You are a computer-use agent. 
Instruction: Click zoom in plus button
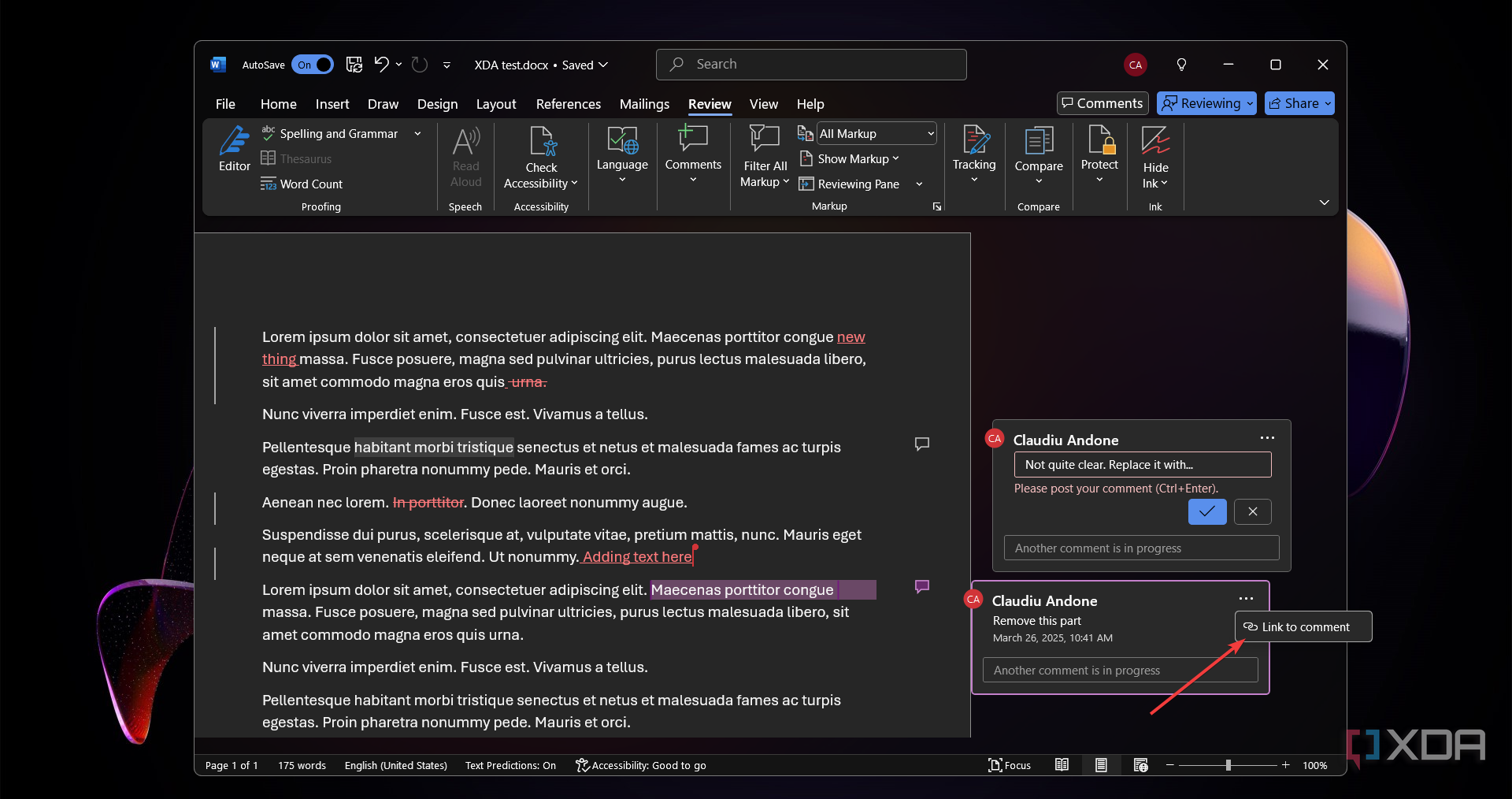click(1286, 765)
